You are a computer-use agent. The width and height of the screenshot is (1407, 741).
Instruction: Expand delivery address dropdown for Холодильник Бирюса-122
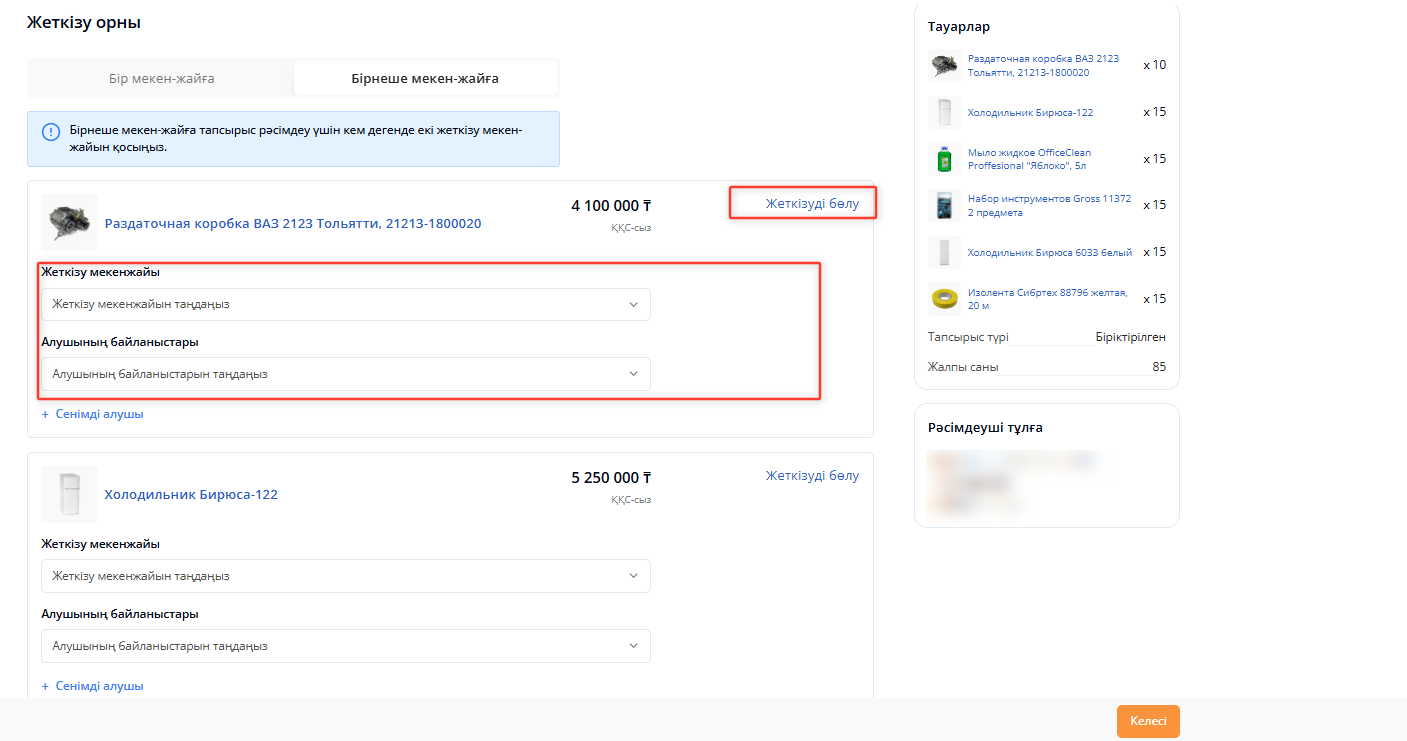(x=345, y=576)
